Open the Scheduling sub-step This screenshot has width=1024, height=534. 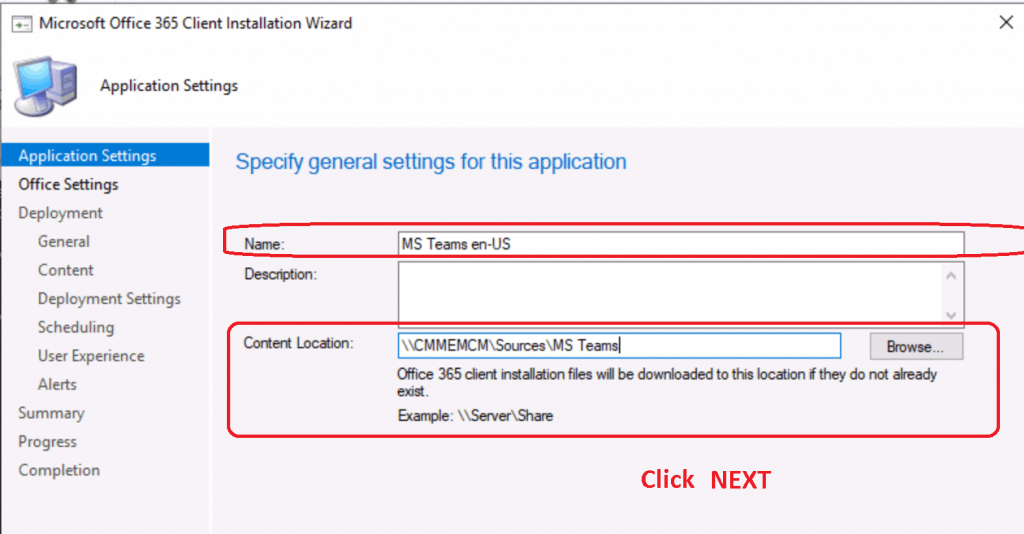pyautogui.click(x=76, y=327)
